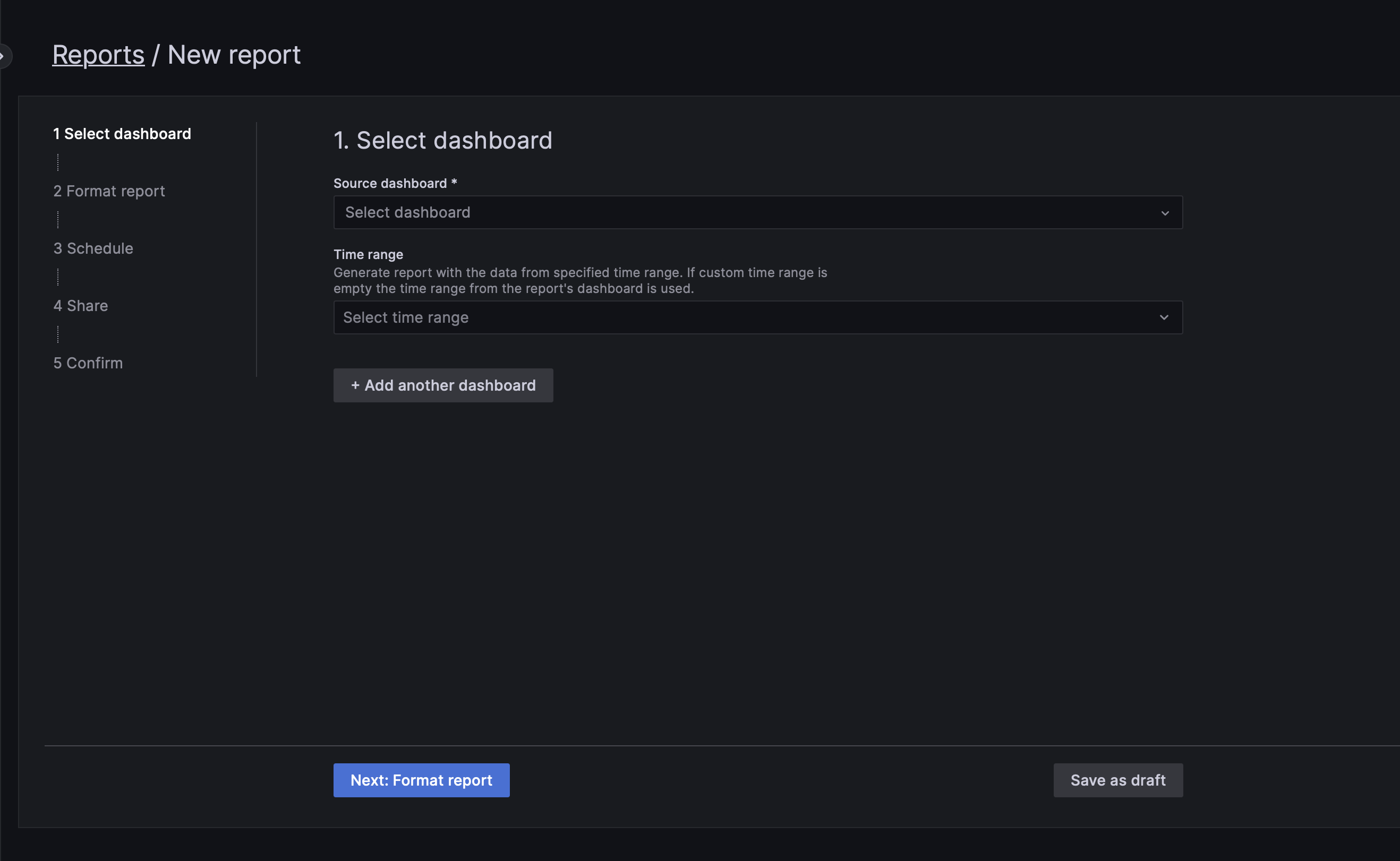Open step 5 Confirm
This screenshot has width=1400, height=861.
coord(88,363)
